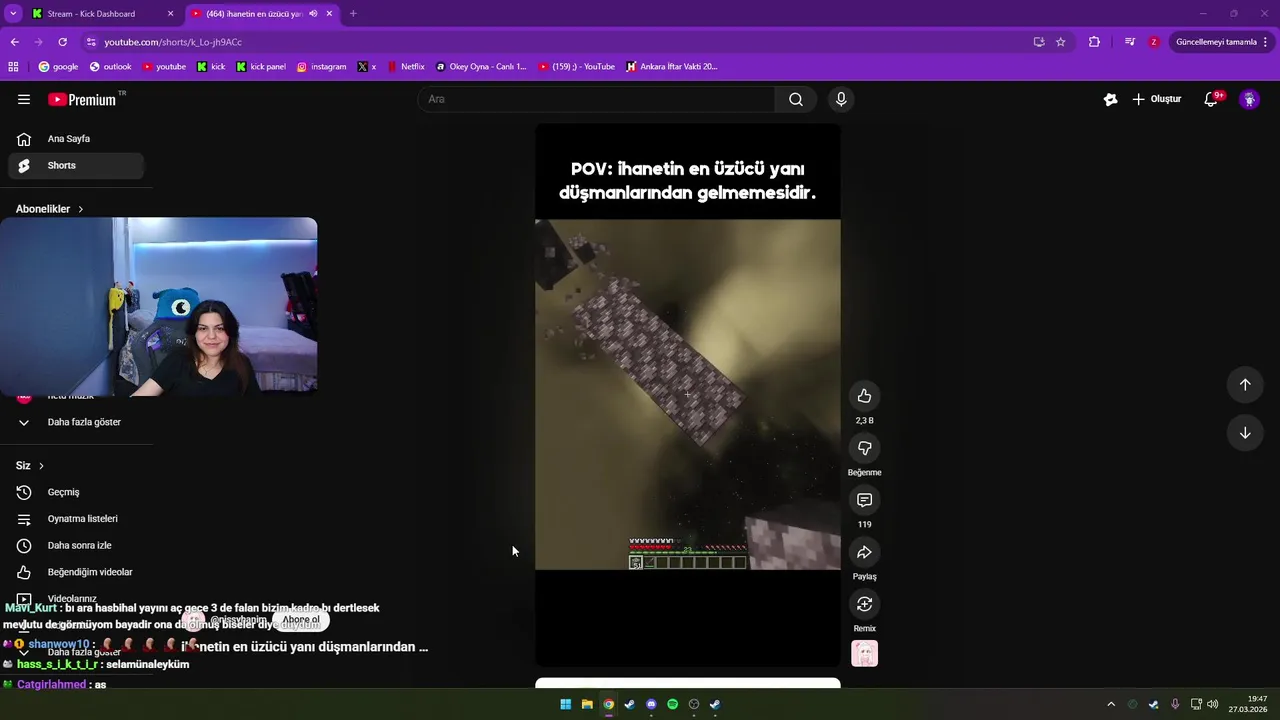Image resolution: width=1280 pixels, height=720 pixels.
Task: Start voice search with the microphone
Action: tap(841, 99)
